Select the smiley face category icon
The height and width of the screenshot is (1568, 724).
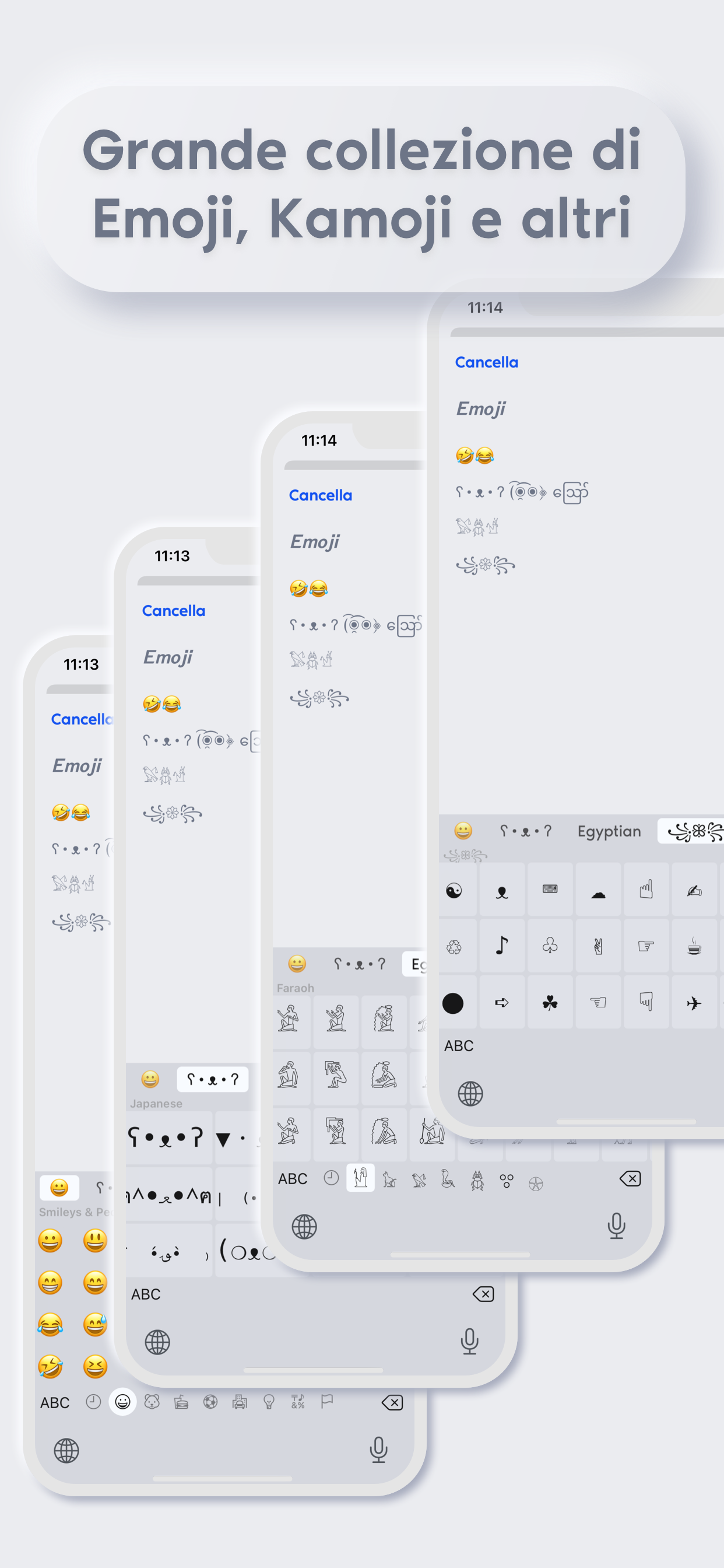[123, 1402]
